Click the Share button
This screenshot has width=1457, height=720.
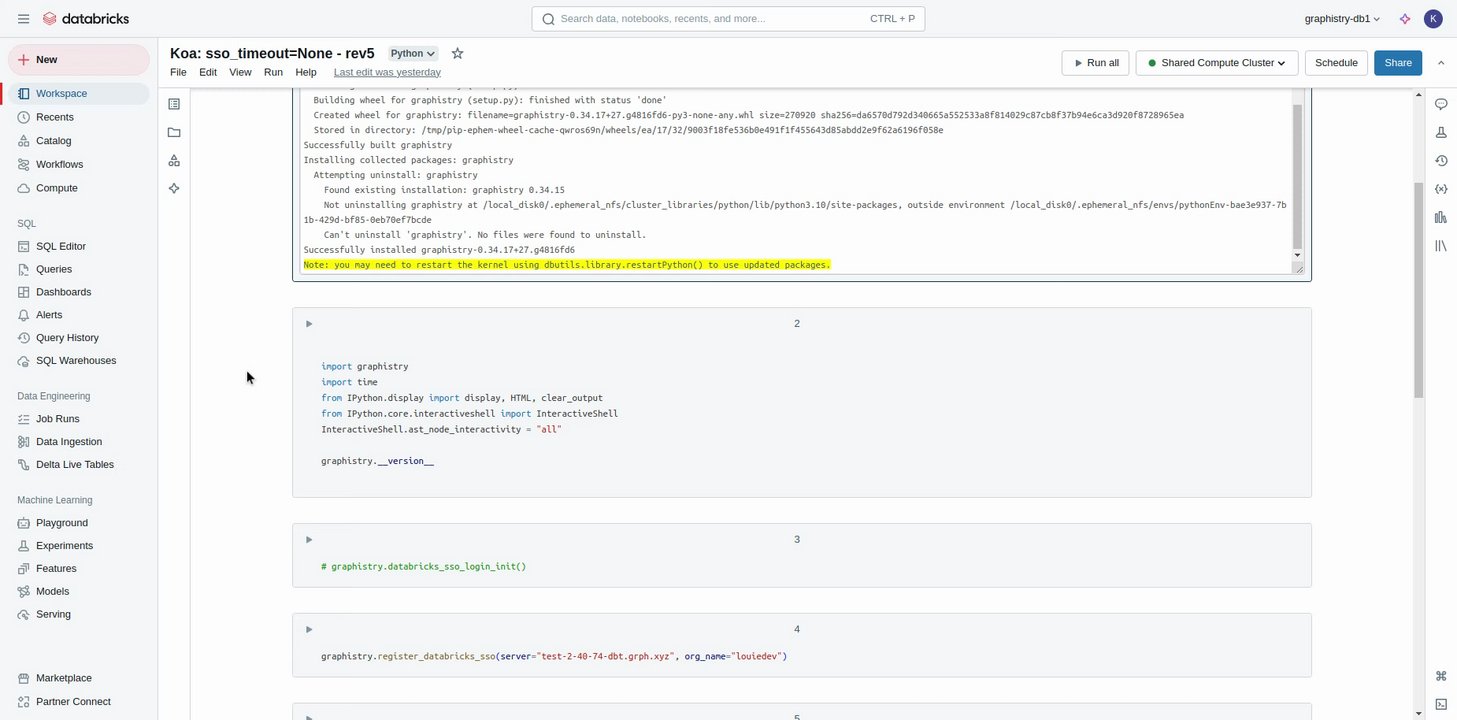click(1398, 63)
